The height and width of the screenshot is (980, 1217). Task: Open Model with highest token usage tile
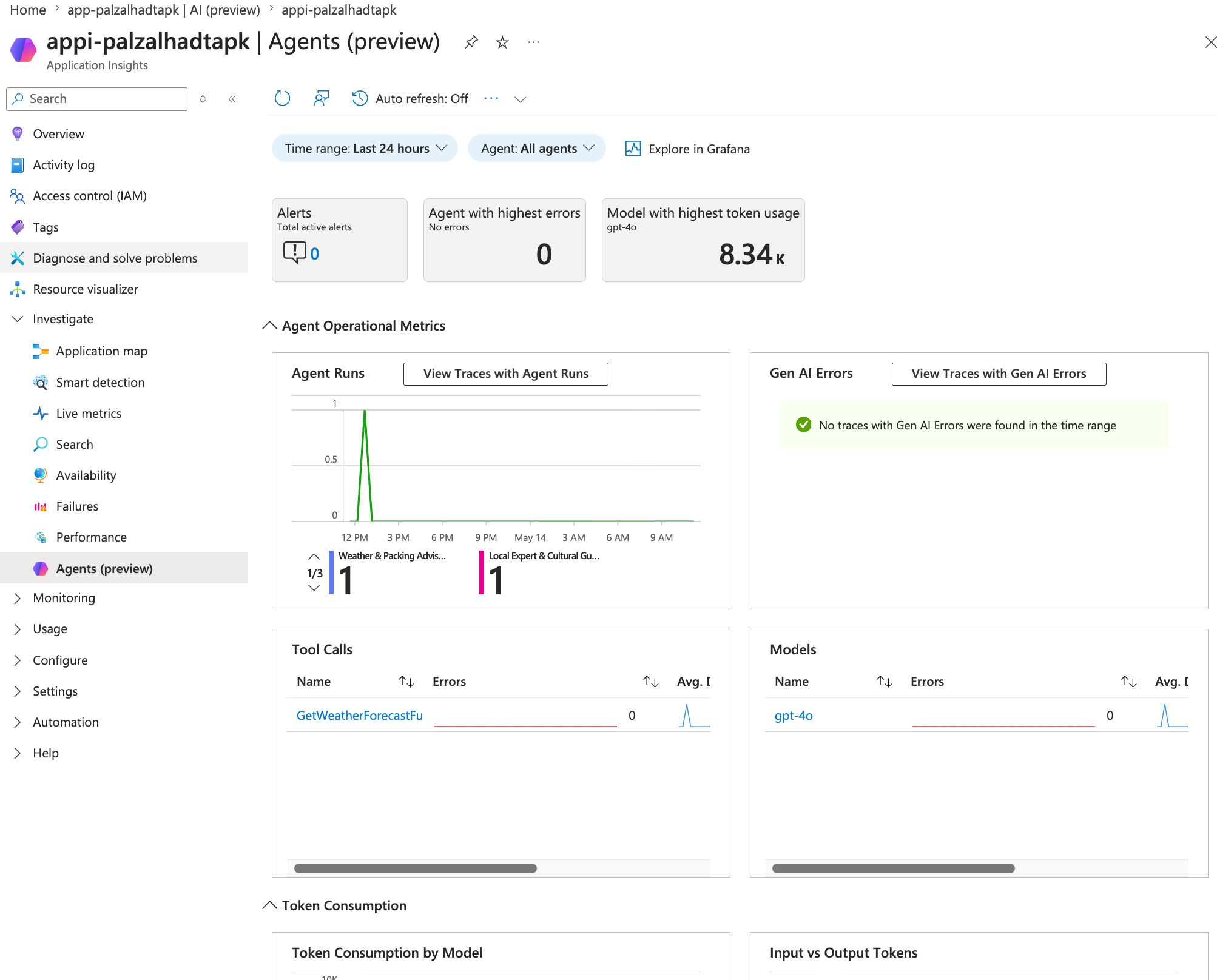click(x=703, y=240)
